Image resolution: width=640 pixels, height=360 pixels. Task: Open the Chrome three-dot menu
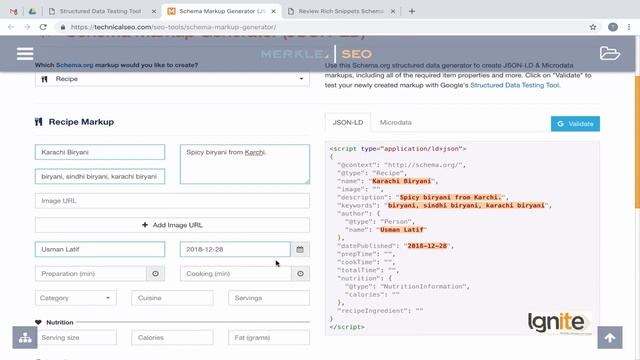click(629, 27)
